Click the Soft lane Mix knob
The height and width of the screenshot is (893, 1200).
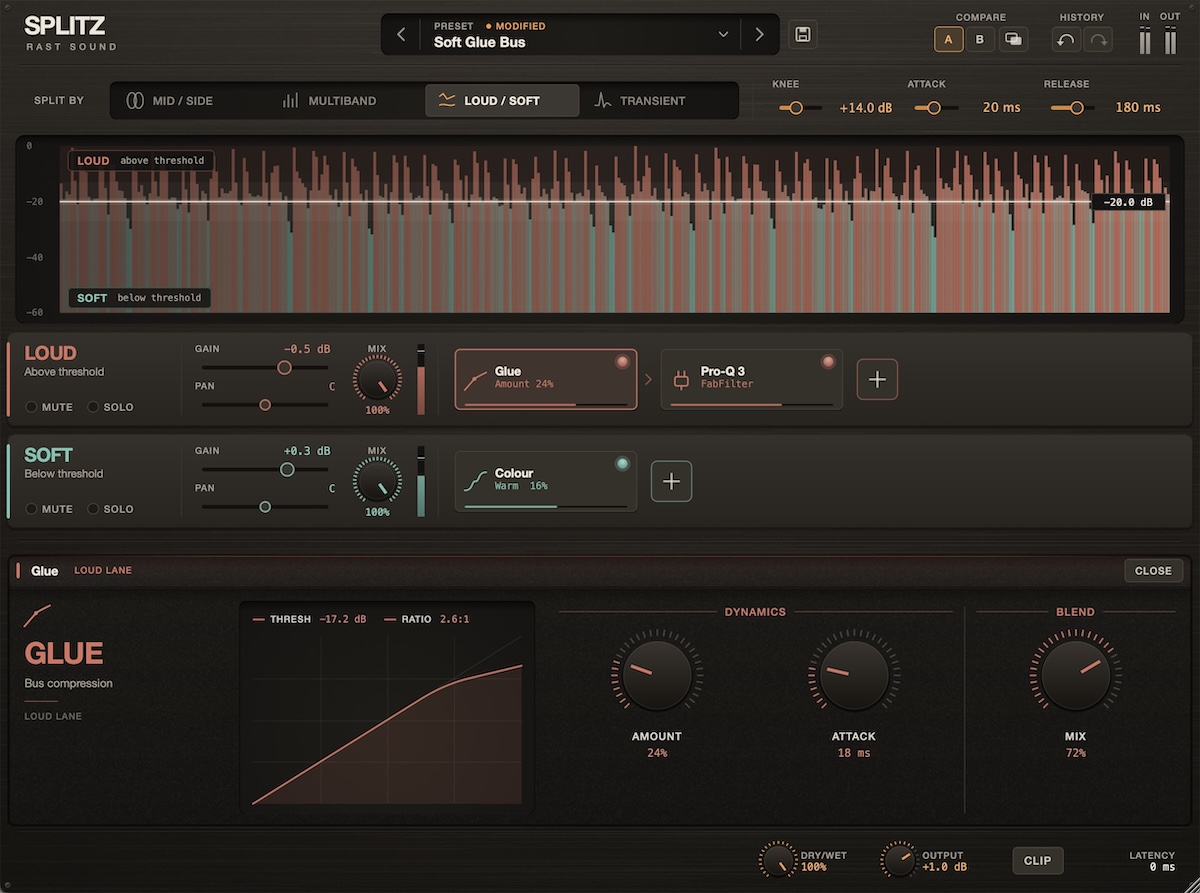tap(377, 482)
